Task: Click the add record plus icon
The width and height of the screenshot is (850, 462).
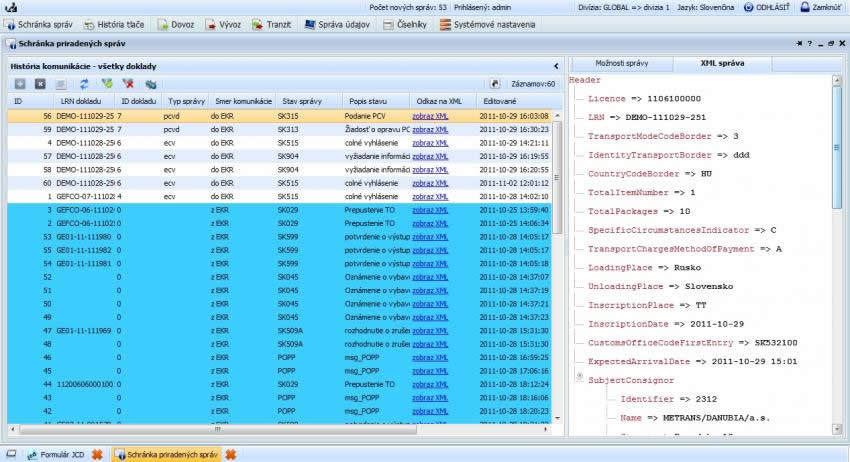Action: tap(20, 84)
